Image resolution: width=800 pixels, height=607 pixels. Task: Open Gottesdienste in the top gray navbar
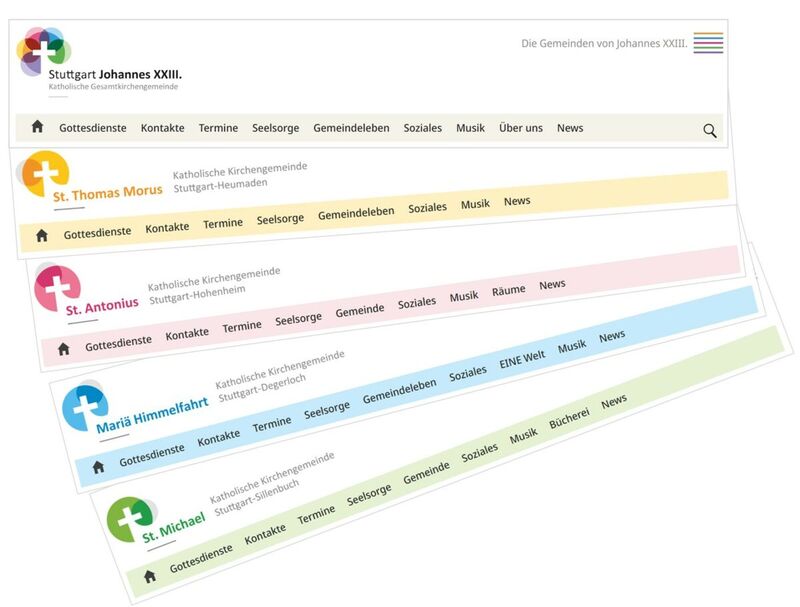click(92, 128)
